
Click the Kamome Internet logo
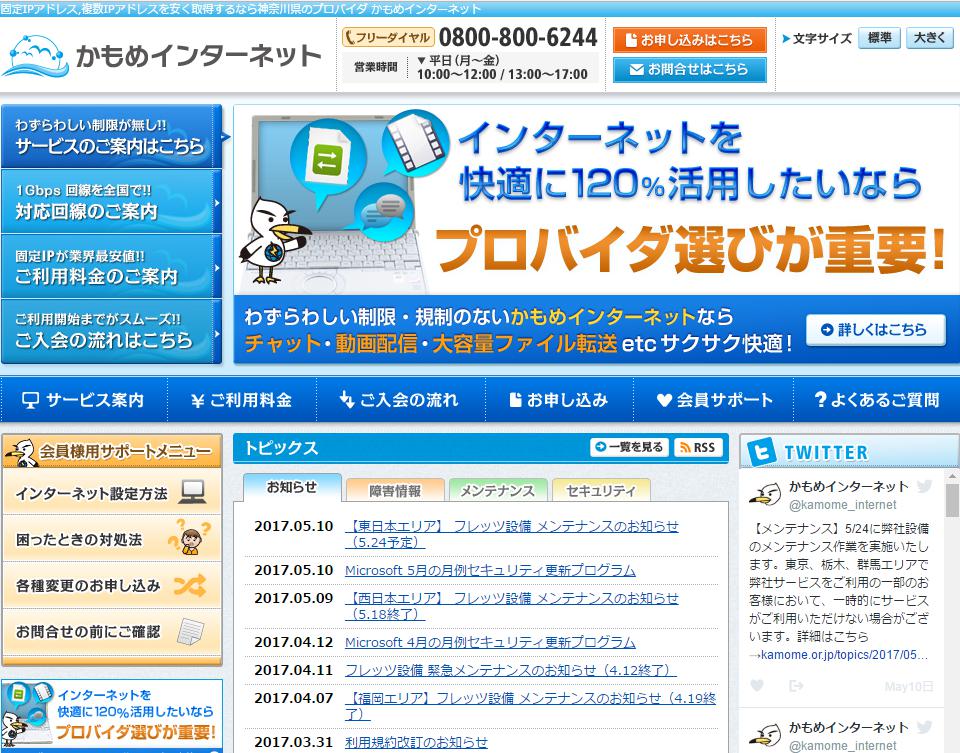pos(162,55)
